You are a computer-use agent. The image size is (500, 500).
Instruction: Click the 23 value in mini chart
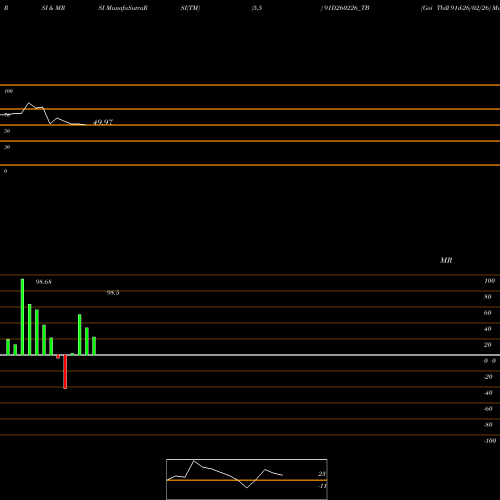click(x=322, y=474)
